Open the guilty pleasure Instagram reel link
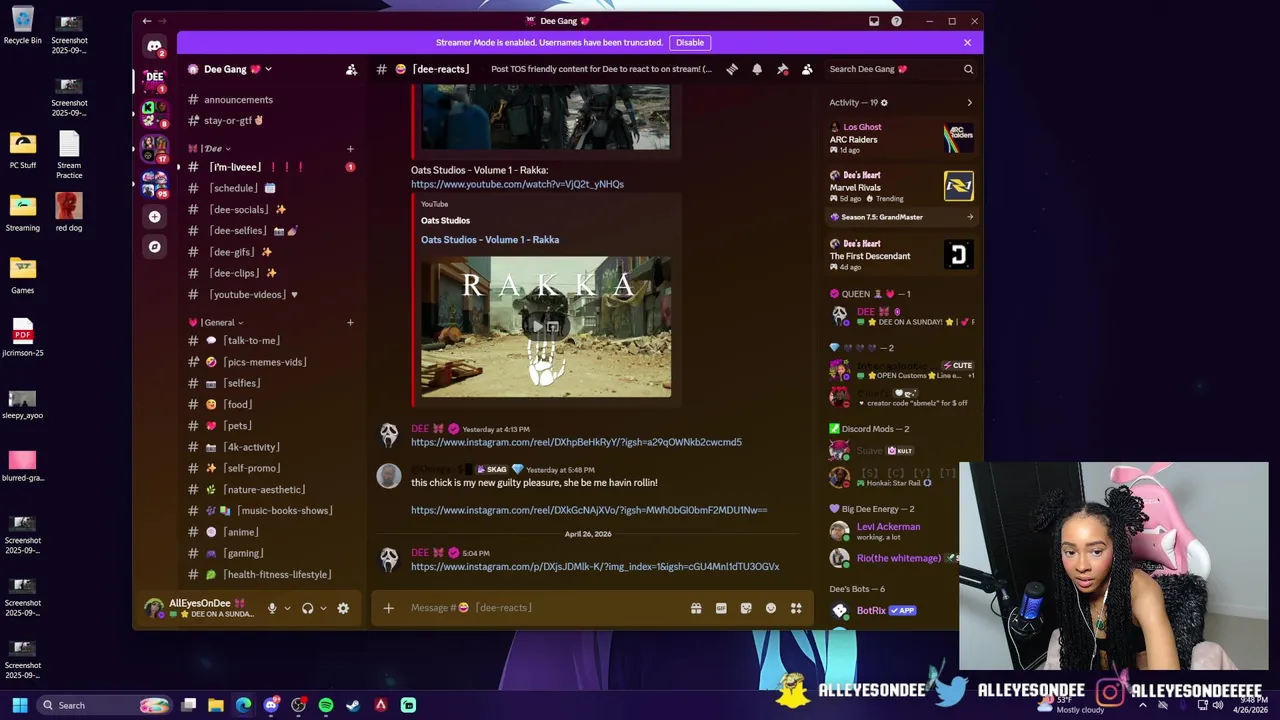 [x=589, y=510]
